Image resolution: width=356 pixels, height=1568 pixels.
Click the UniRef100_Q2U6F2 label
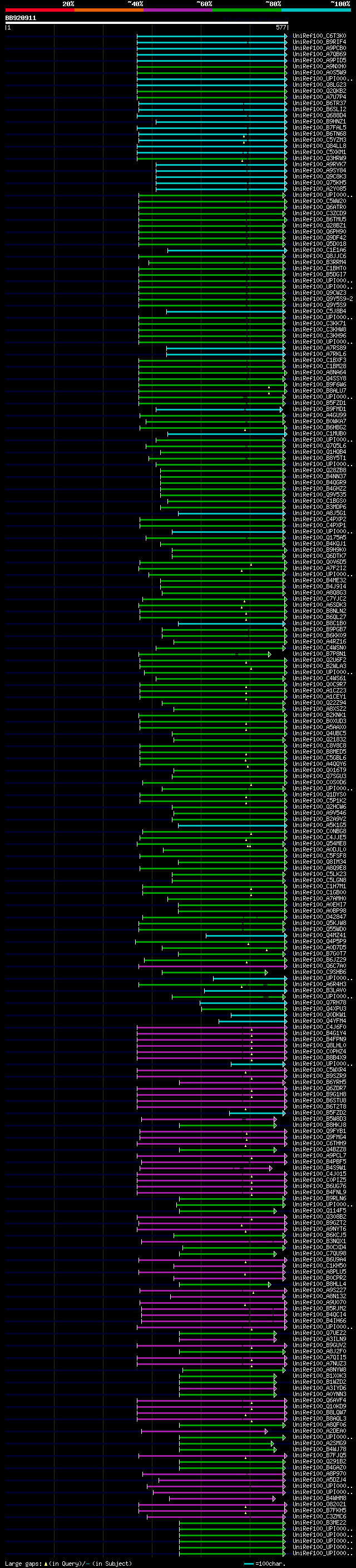tap(319, 660)
